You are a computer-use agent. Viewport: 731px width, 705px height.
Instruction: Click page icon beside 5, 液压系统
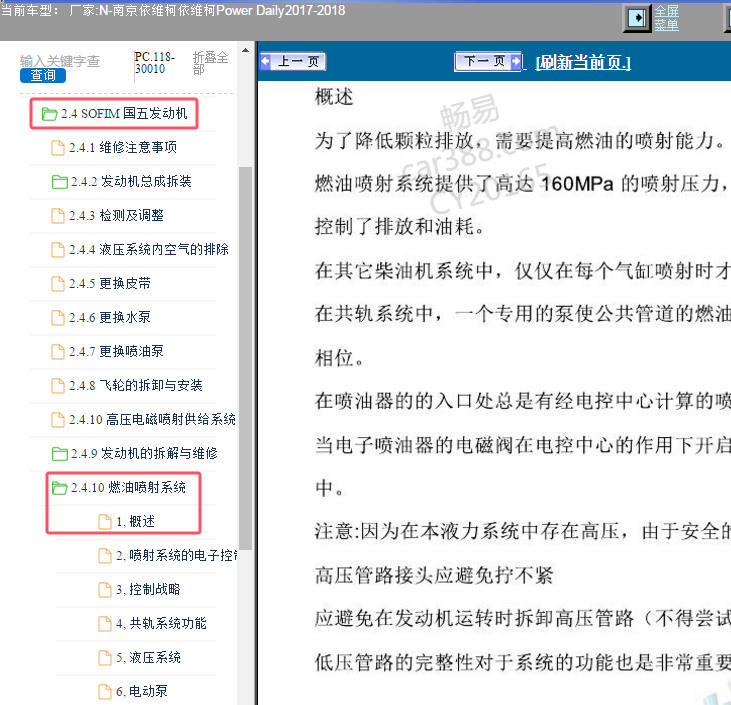(x=105, y=658)
